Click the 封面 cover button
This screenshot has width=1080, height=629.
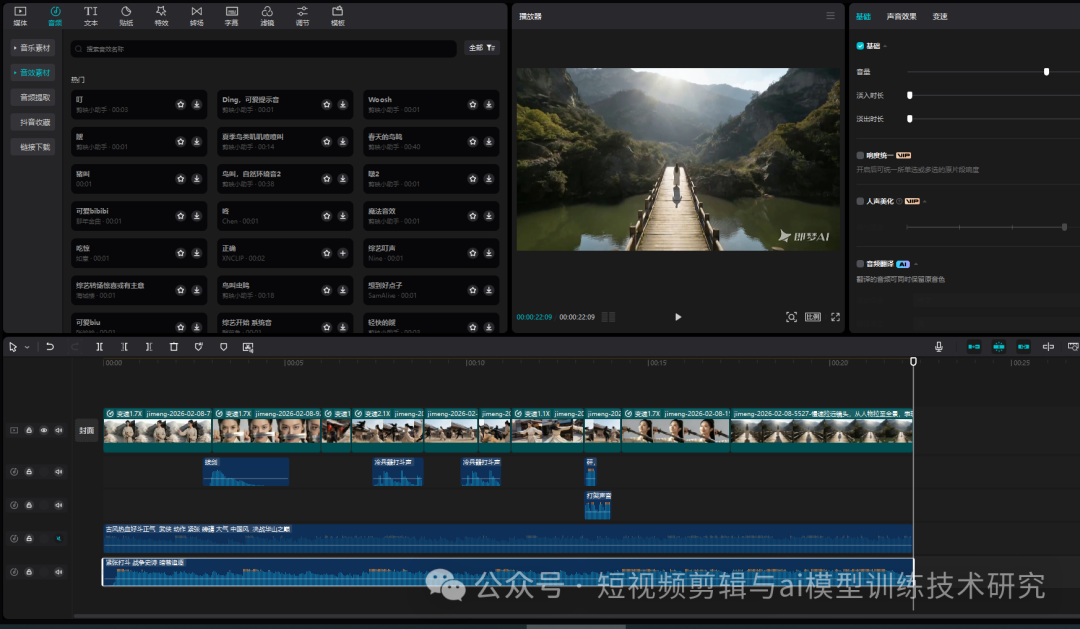[86, 431]
